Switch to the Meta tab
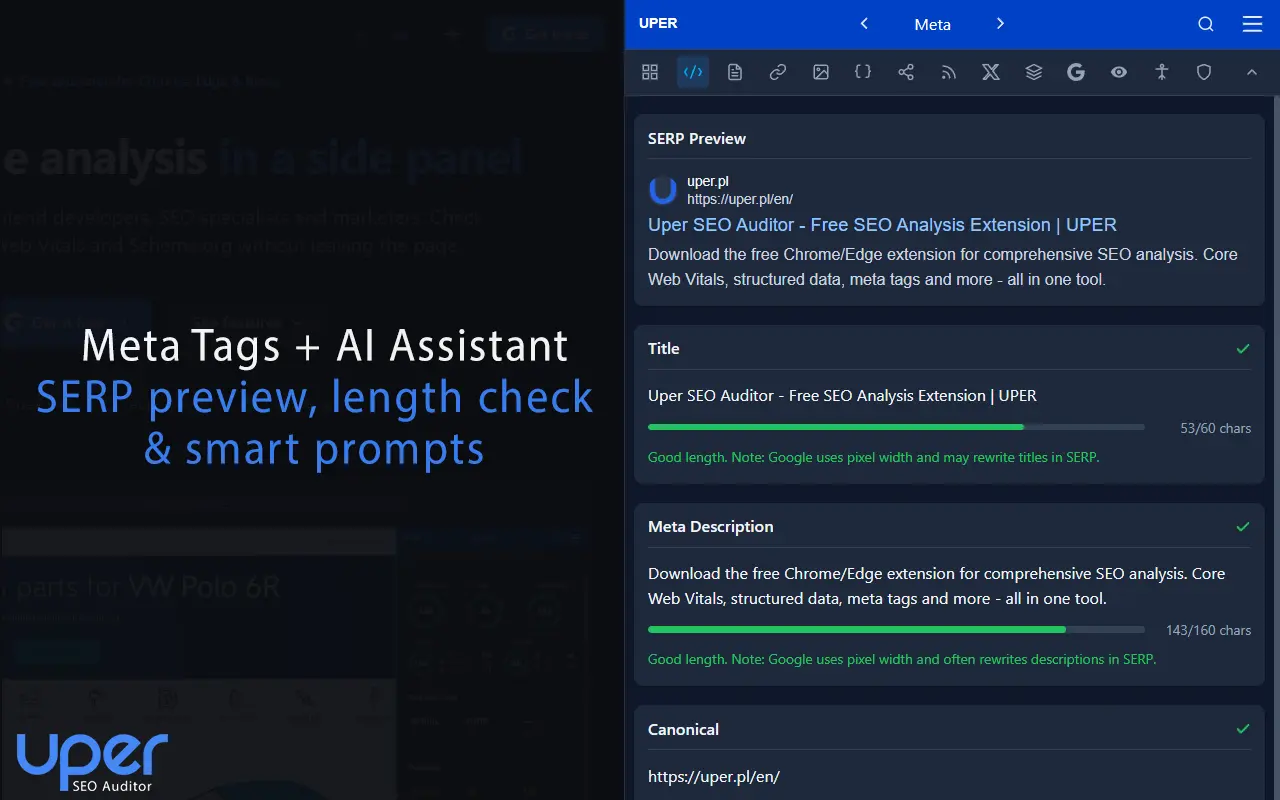This screenshot has height=800, width=1280. click(x=932, y=24)
